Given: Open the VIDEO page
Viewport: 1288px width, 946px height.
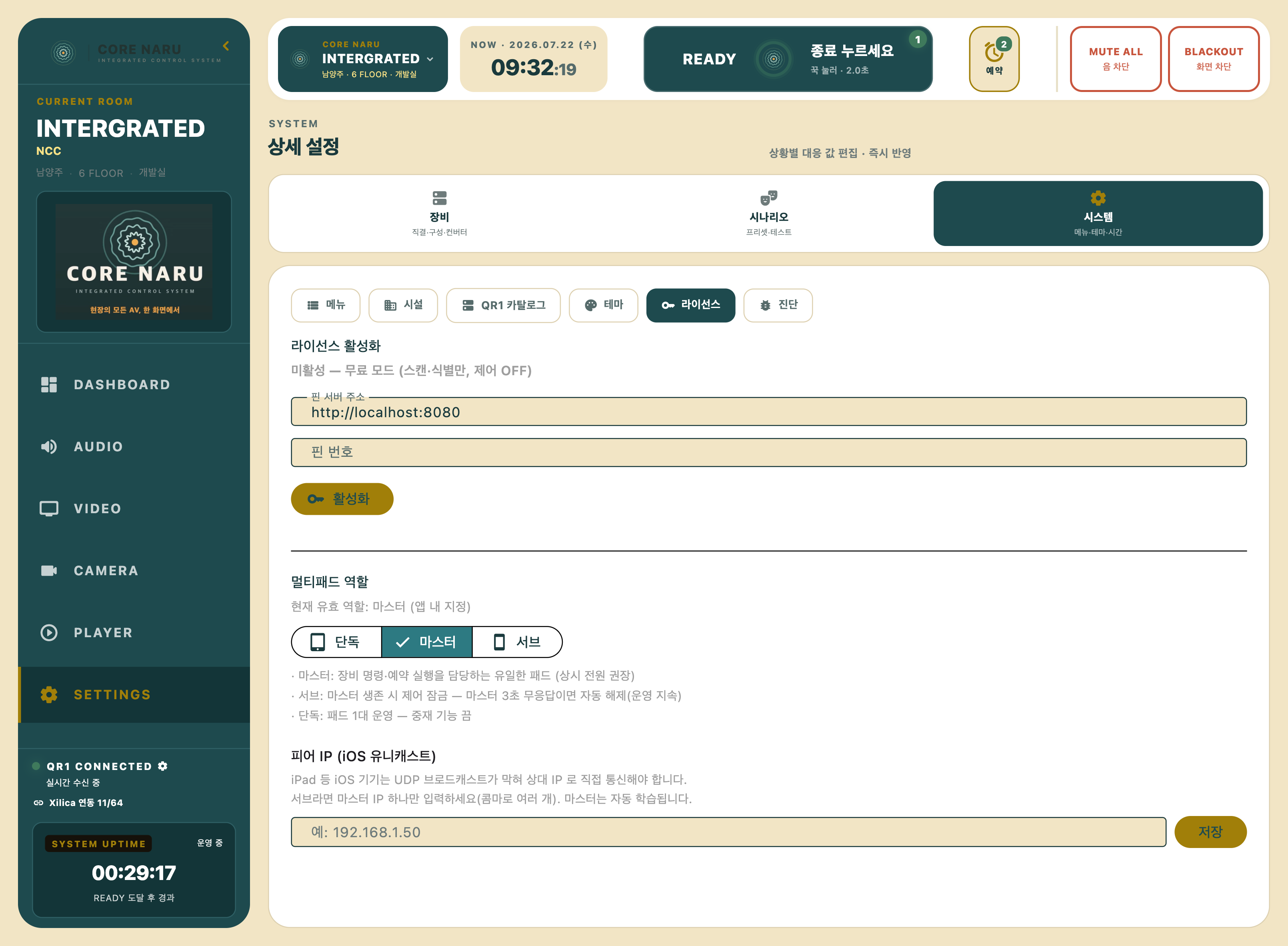Looking at the screenshot, I should [134, 508].
